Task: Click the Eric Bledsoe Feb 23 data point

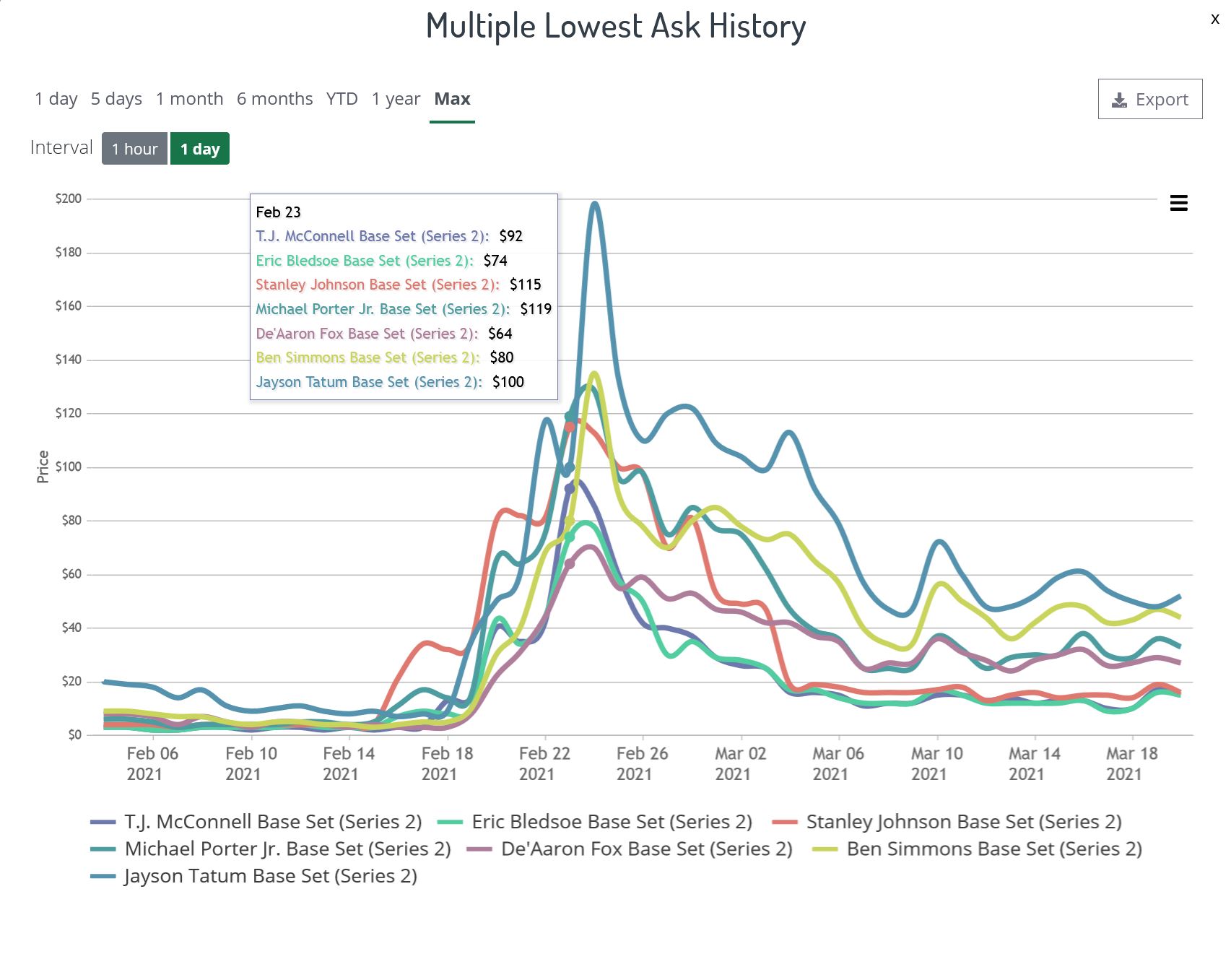Action: (570, 537)
